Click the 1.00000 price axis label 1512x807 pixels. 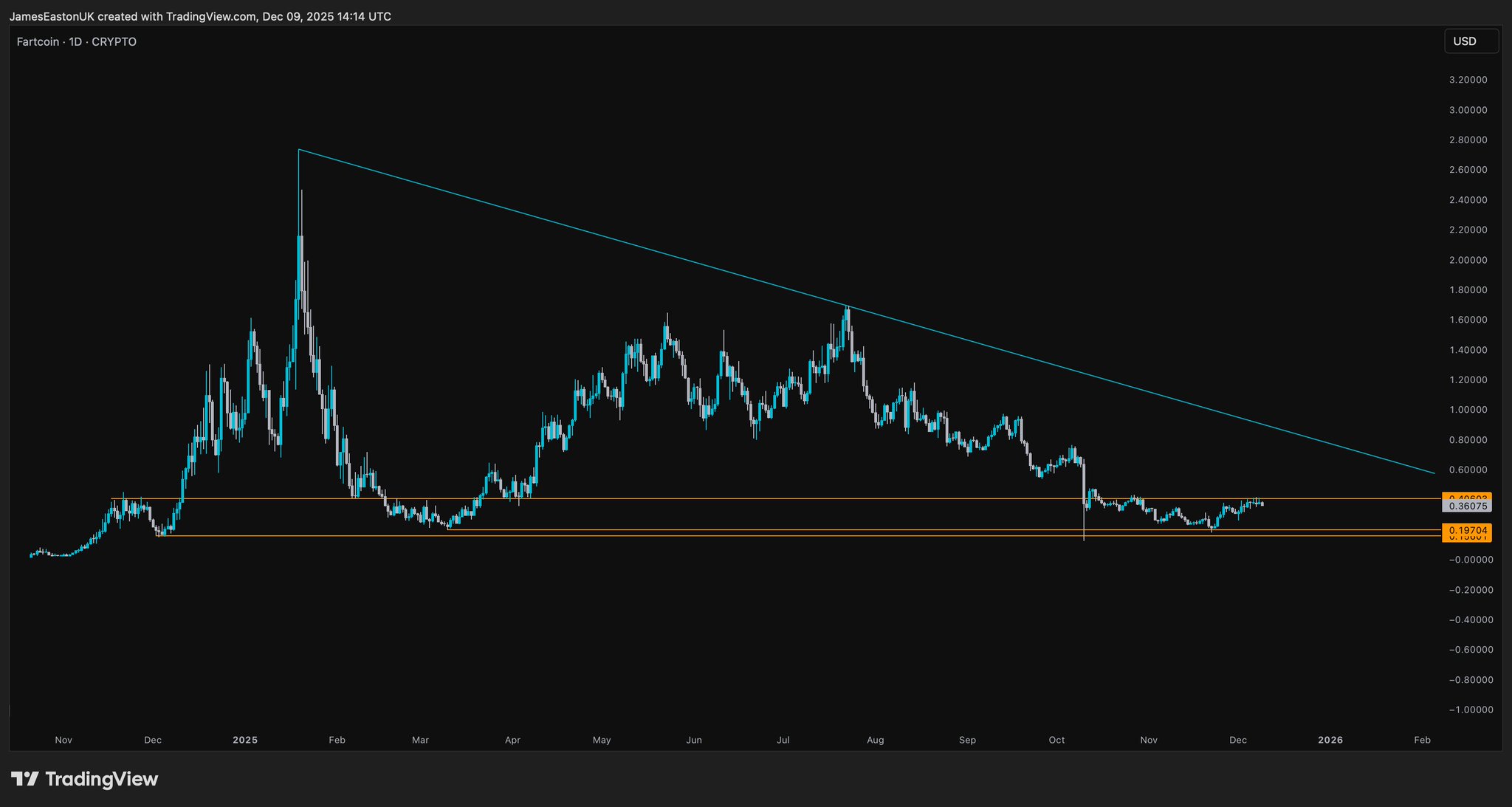[1468, 410]
